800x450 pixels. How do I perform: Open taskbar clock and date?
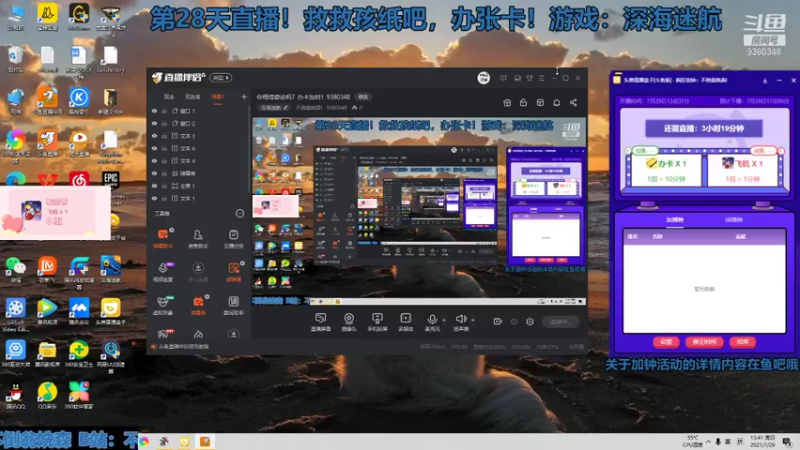[763, 441]
